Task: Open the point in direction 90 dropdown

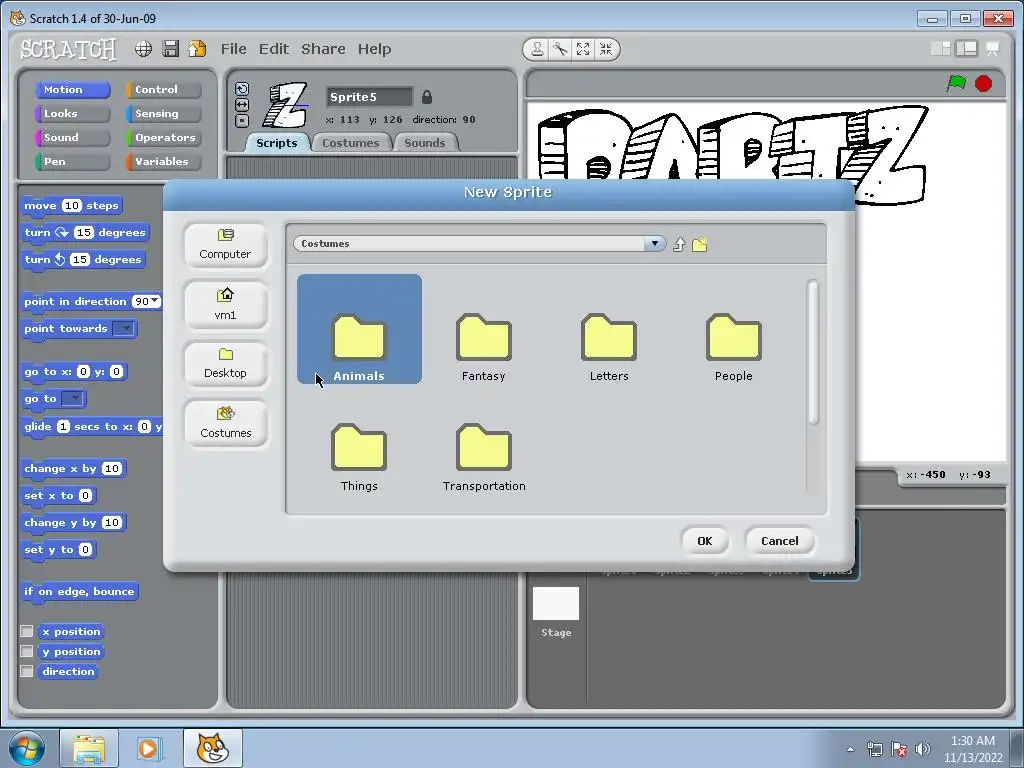Action: [154, 301]
